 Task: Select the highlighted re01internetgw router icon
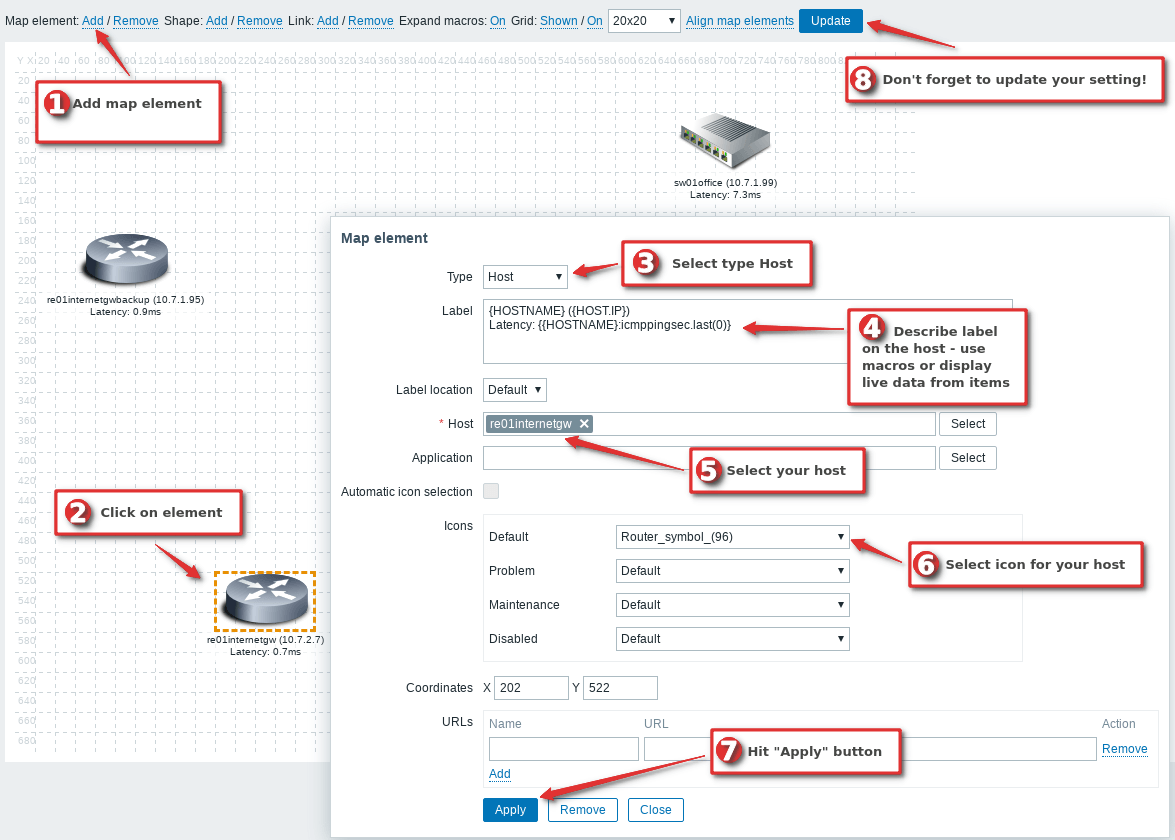pos(265,600)
